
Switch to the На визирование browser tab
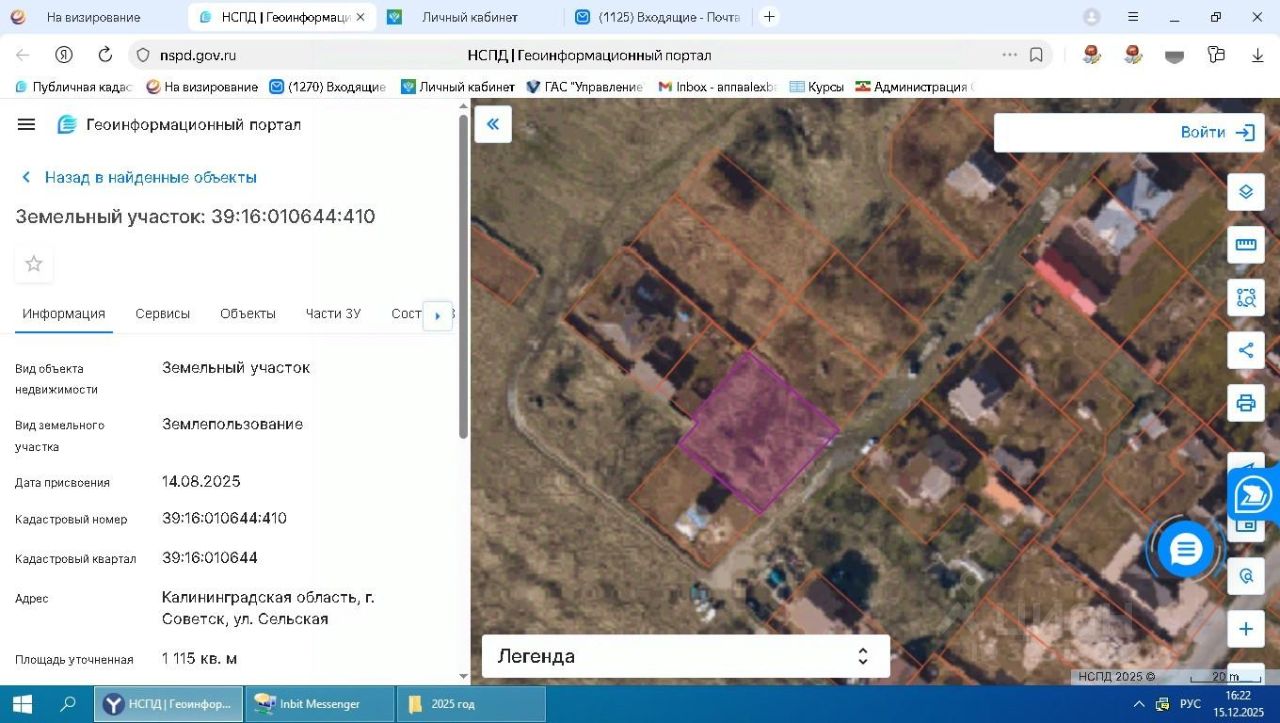click(x=94, y=17)
